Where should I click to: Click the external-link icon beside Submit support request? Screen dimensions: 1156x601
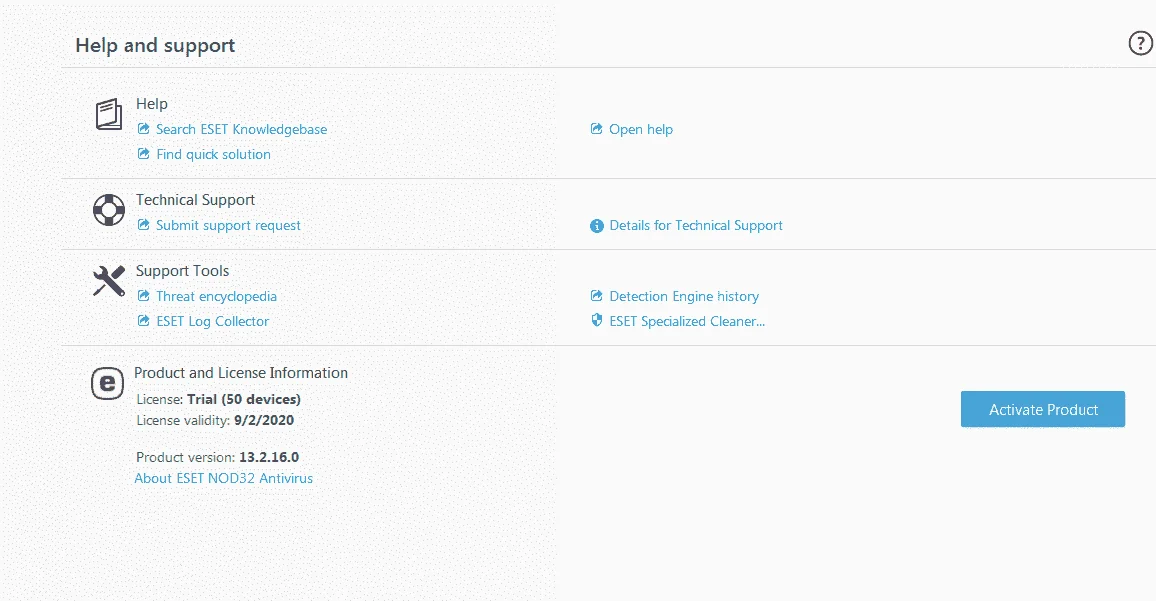coord(144,225)
